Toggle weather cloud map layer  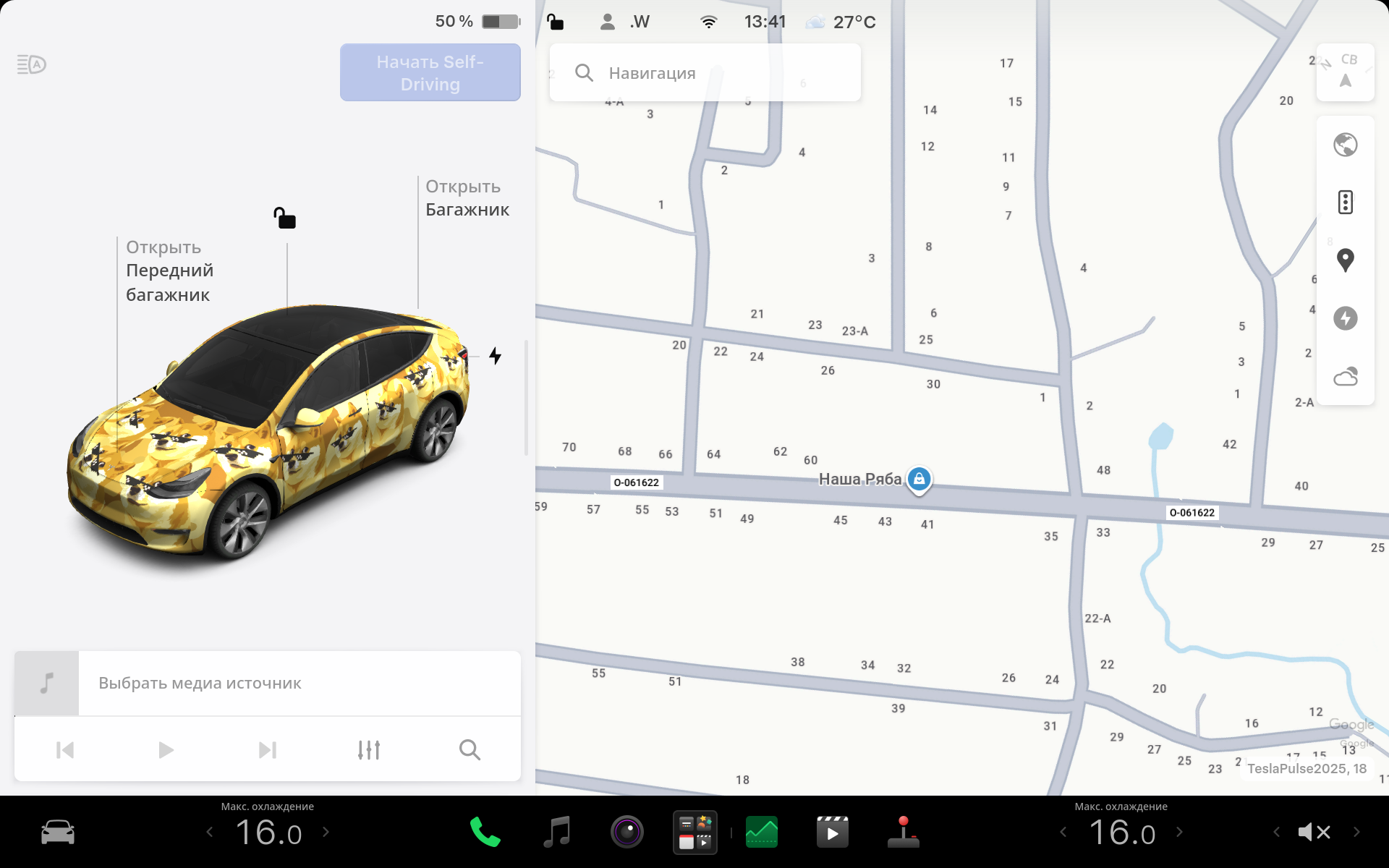pos(1346,376)
